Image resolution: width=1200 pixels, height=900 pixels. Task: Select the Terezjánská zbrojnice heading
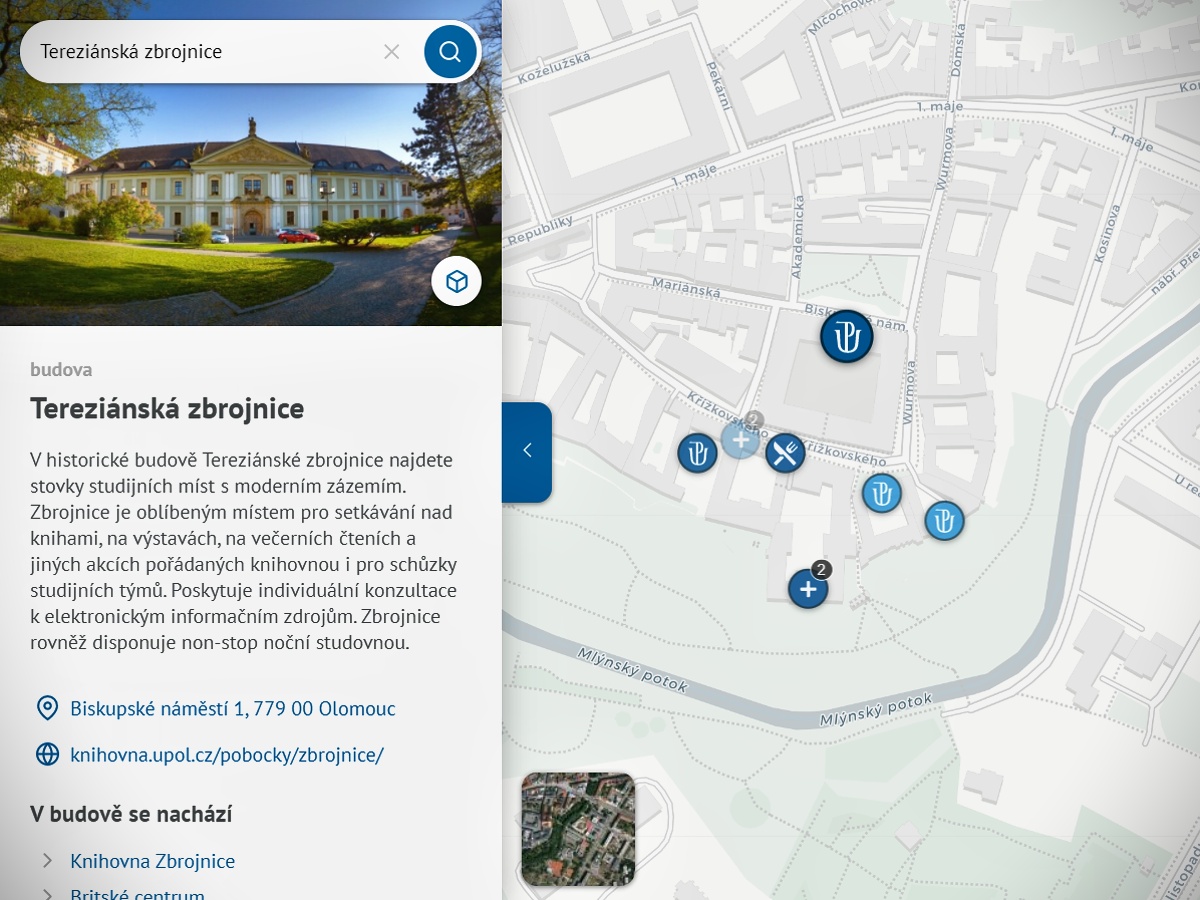[x=166, y=409]
